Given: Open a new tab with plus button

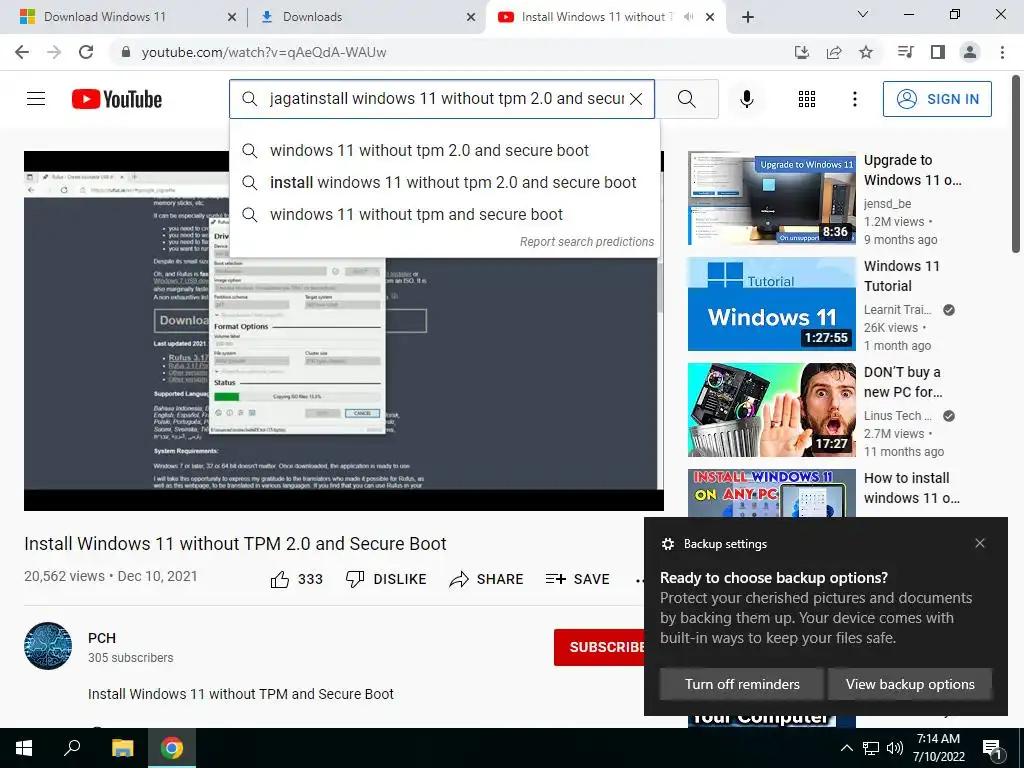Looking at the screenshot, I should click(748, 17).
